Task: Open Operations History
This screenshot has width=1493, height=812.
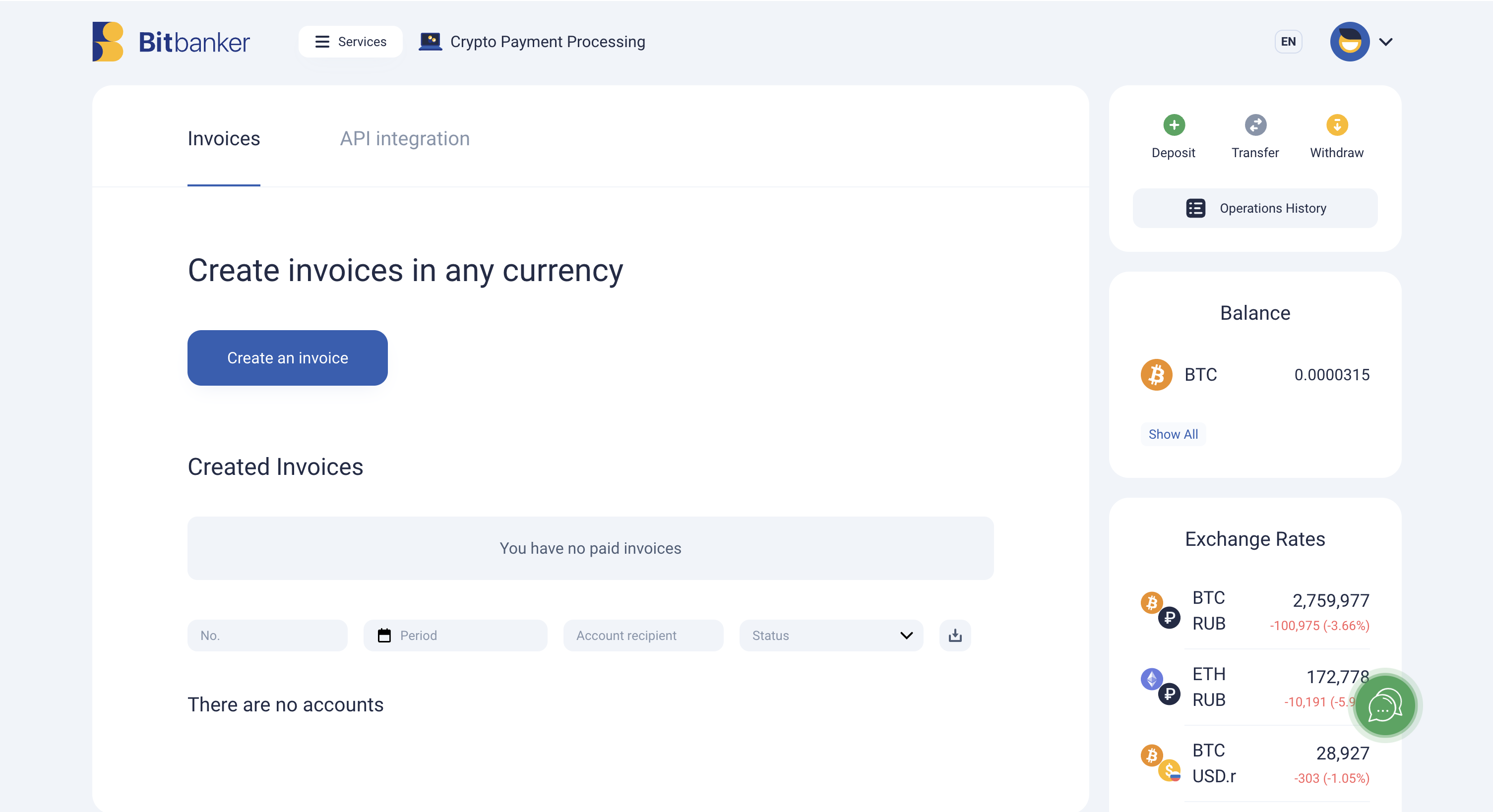Action: (x=1255, y=208)
